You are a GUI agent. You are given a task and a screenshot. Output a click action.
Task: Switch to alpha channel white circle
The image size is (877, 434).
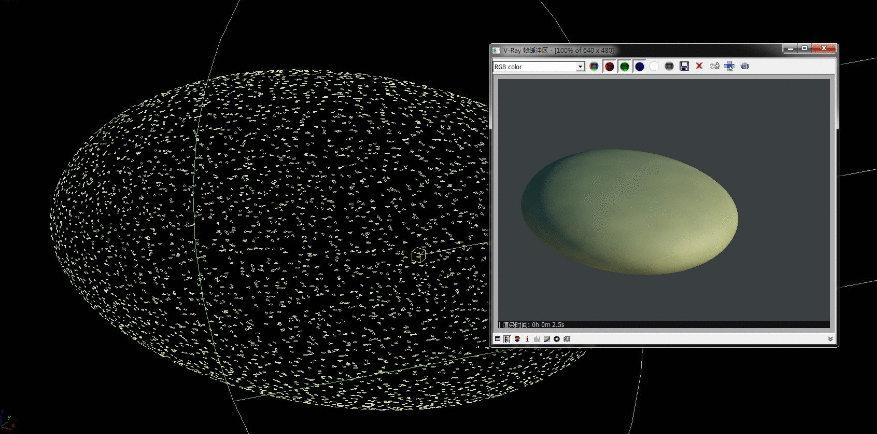tap(654, 66)
